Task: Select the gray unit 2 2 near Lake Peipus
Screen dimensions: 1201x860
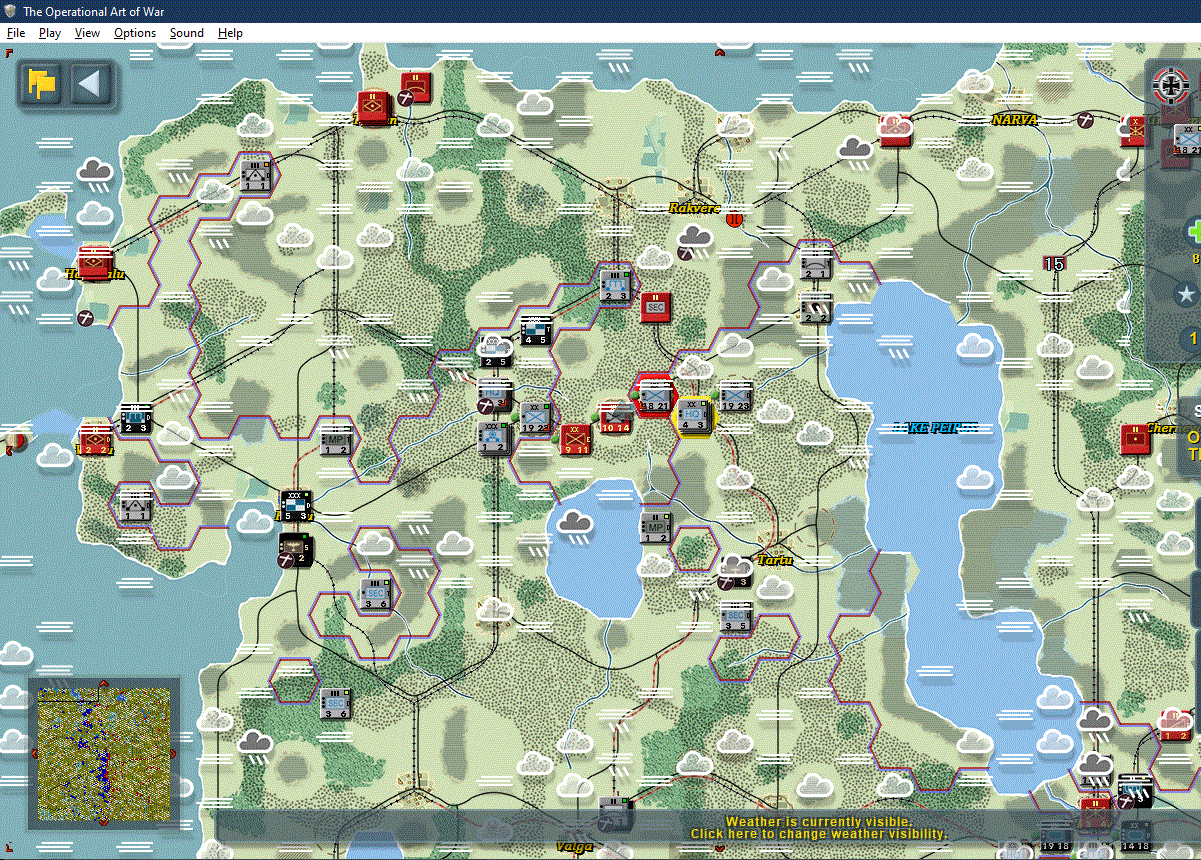Action: (815, 307)
